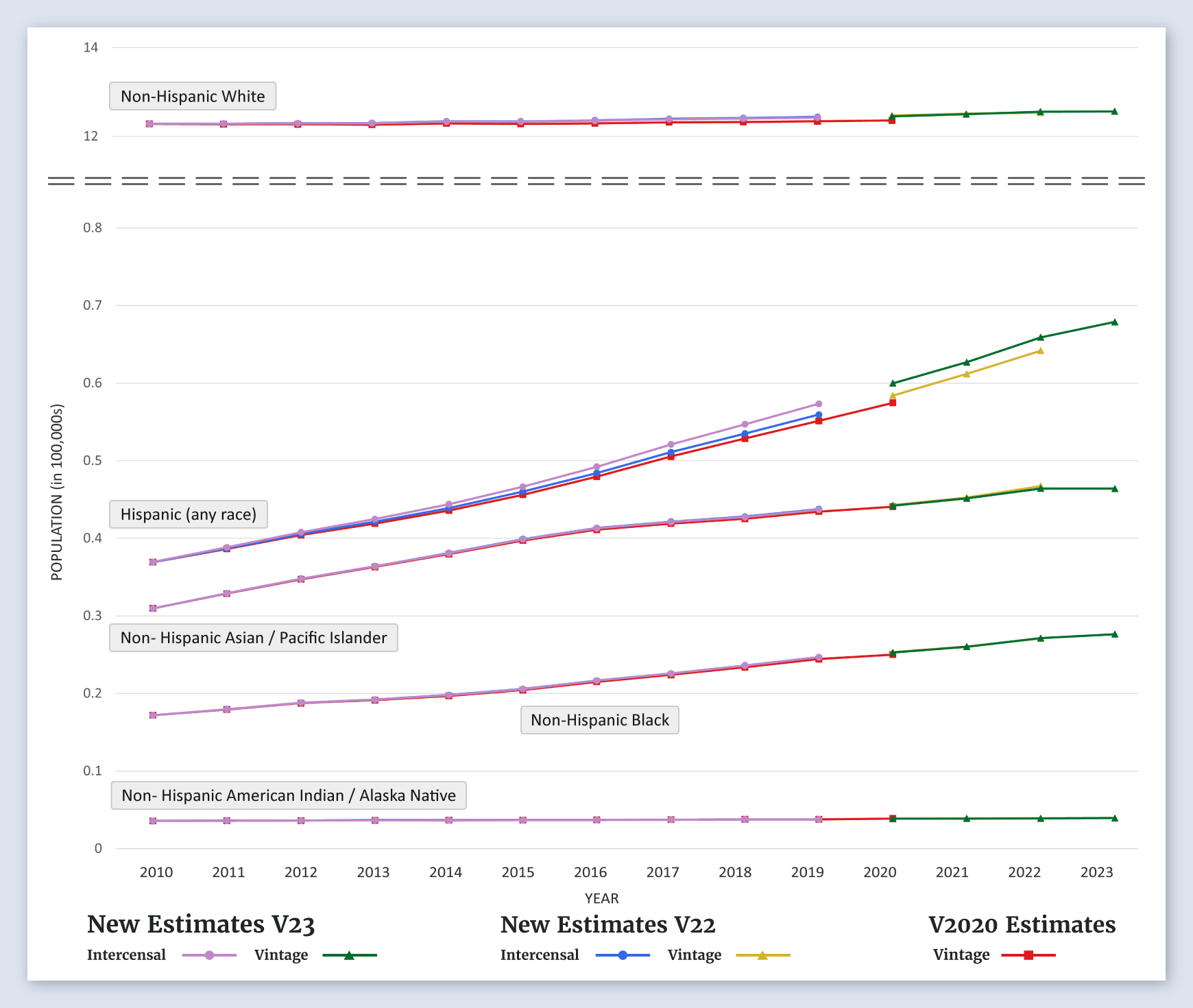This screenshot has width=1193, height=1008.
Task: Select the Hispanic (any race) label
Action: point(189,514)
